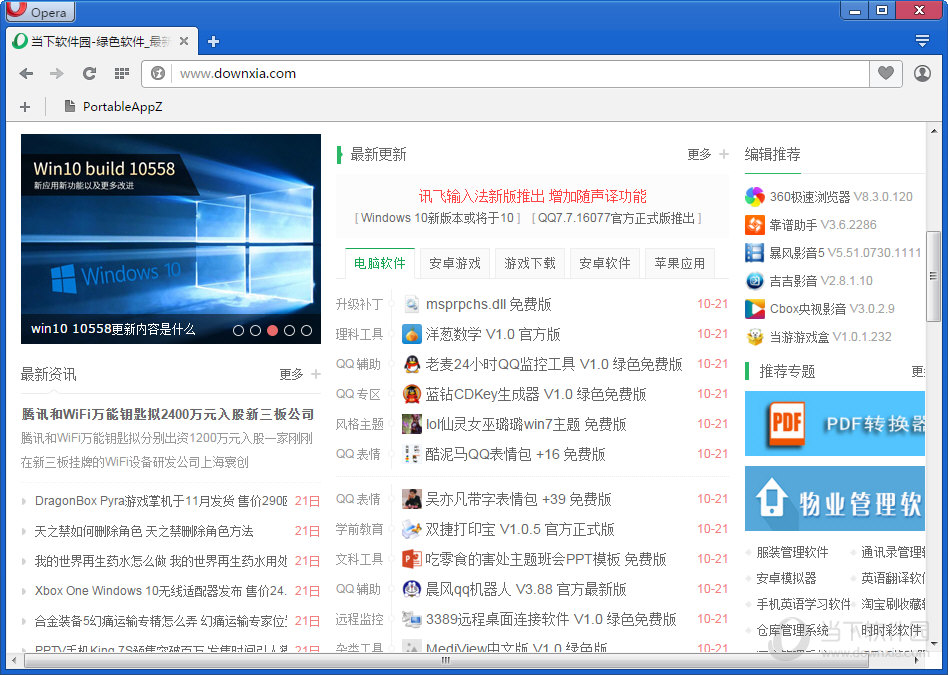
Task: Close the 当下软件园 browser tab
Action: 184,41
